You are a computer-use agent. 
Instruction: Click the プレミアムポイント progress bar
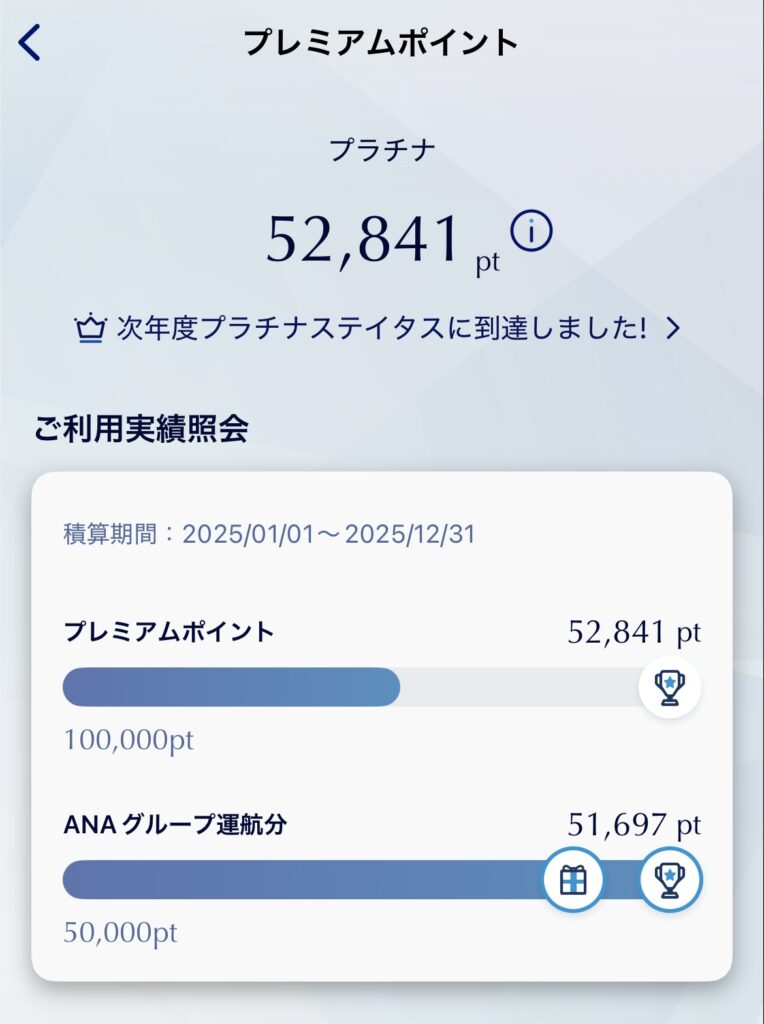coord(350,687)
